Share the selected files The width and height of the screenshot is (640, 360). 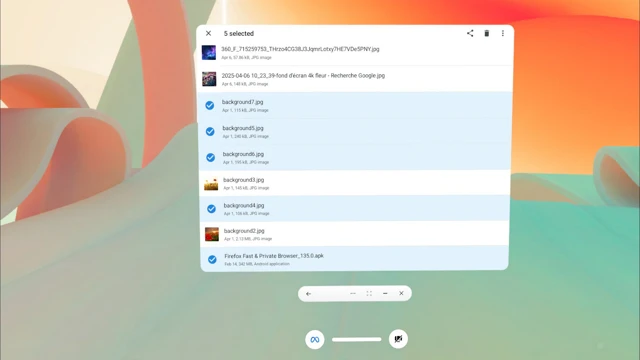(470, 33)
